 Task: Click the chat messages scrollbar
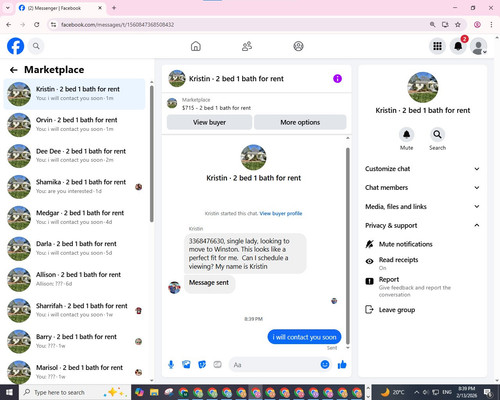coord(348,245)
